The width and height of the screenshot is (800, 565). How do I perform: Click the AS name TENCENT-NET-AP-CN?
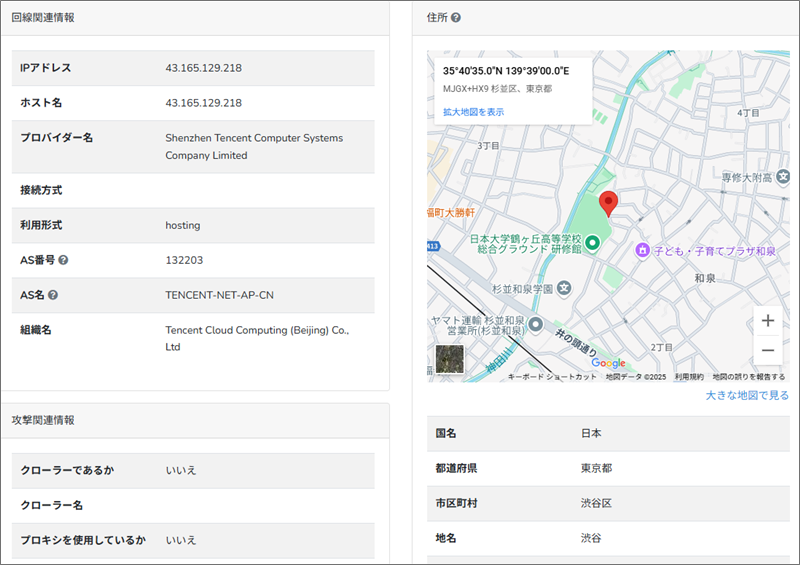[x=219, y=295]
